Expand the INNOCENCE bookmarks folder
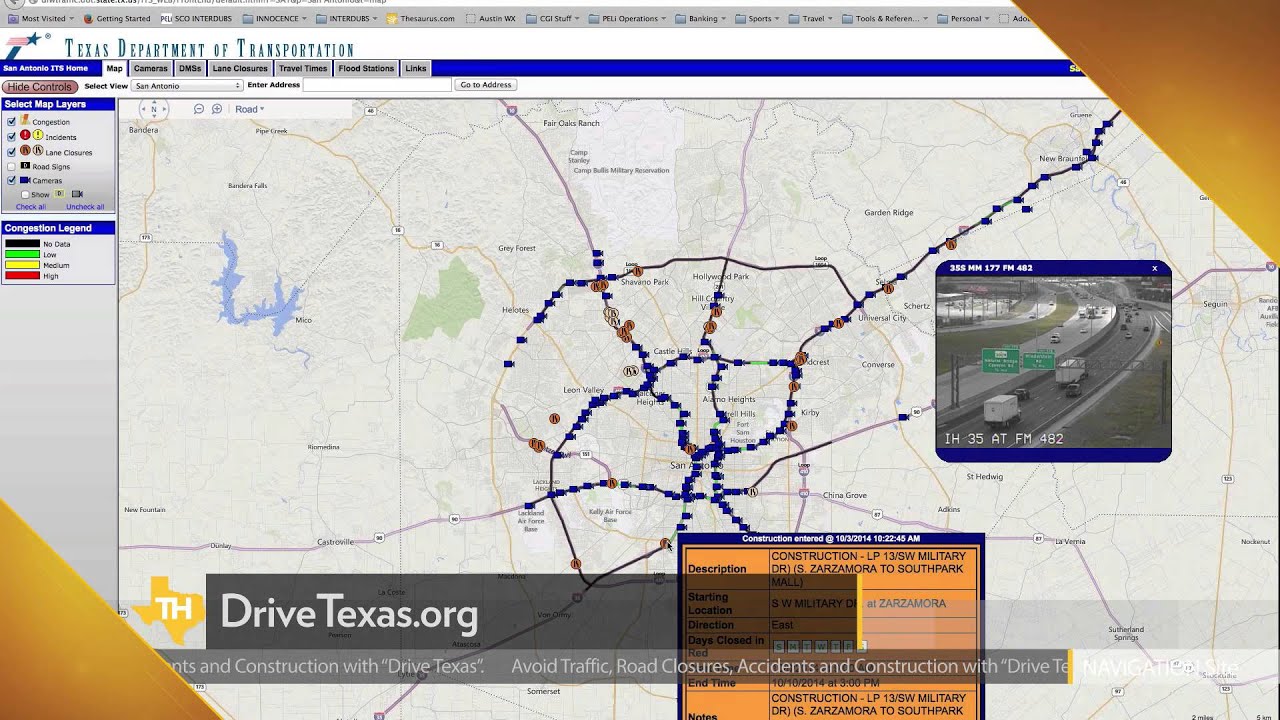 (274, 18)
